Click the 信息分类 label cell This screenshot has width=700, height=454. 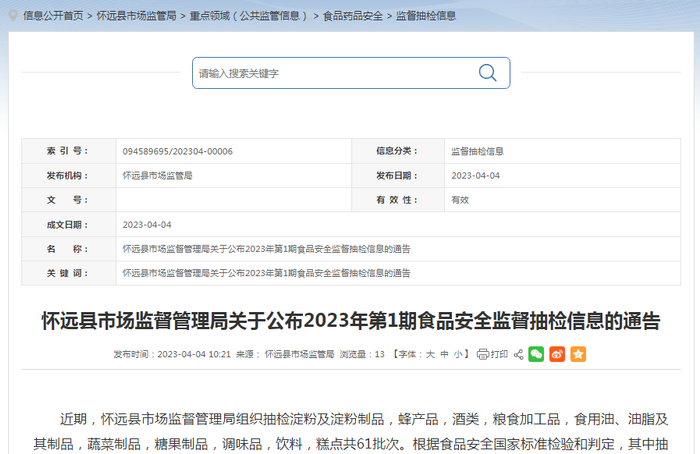pyautogui.click(x=398, y=151)
